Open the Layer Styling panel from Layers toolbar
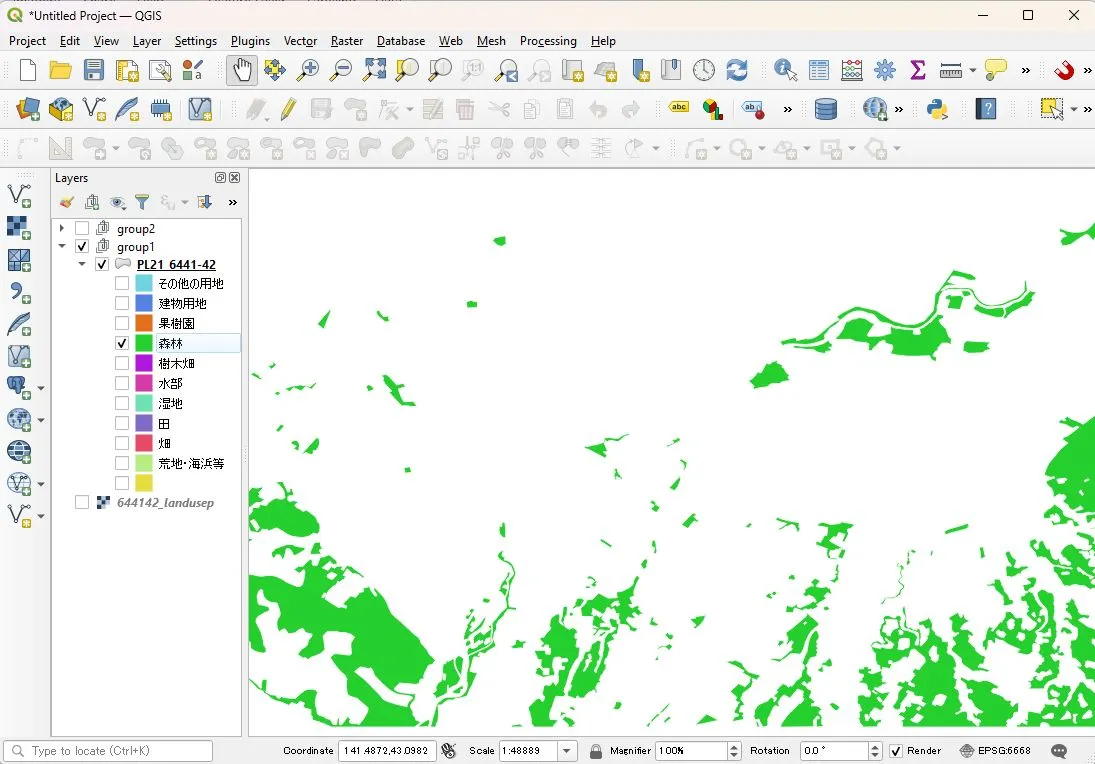 coord(66,201)
